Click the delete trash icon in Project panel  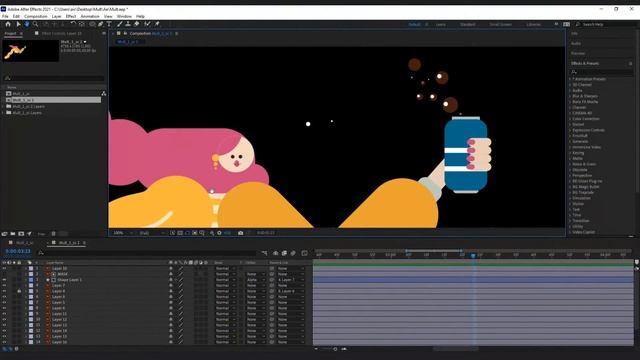click(53, 234)
